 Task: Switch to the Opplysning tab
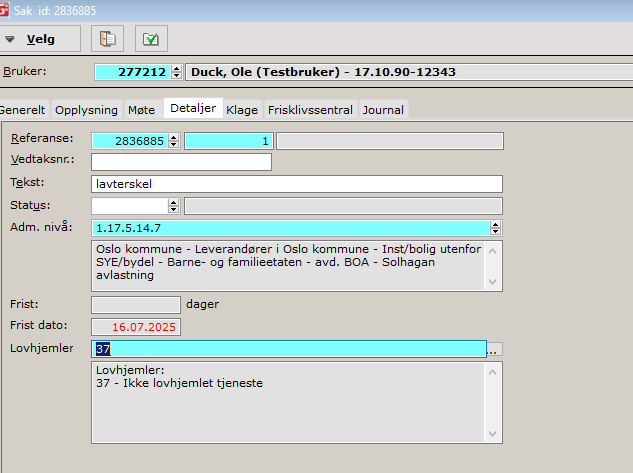pyautogui.click(x=86, y=110)
